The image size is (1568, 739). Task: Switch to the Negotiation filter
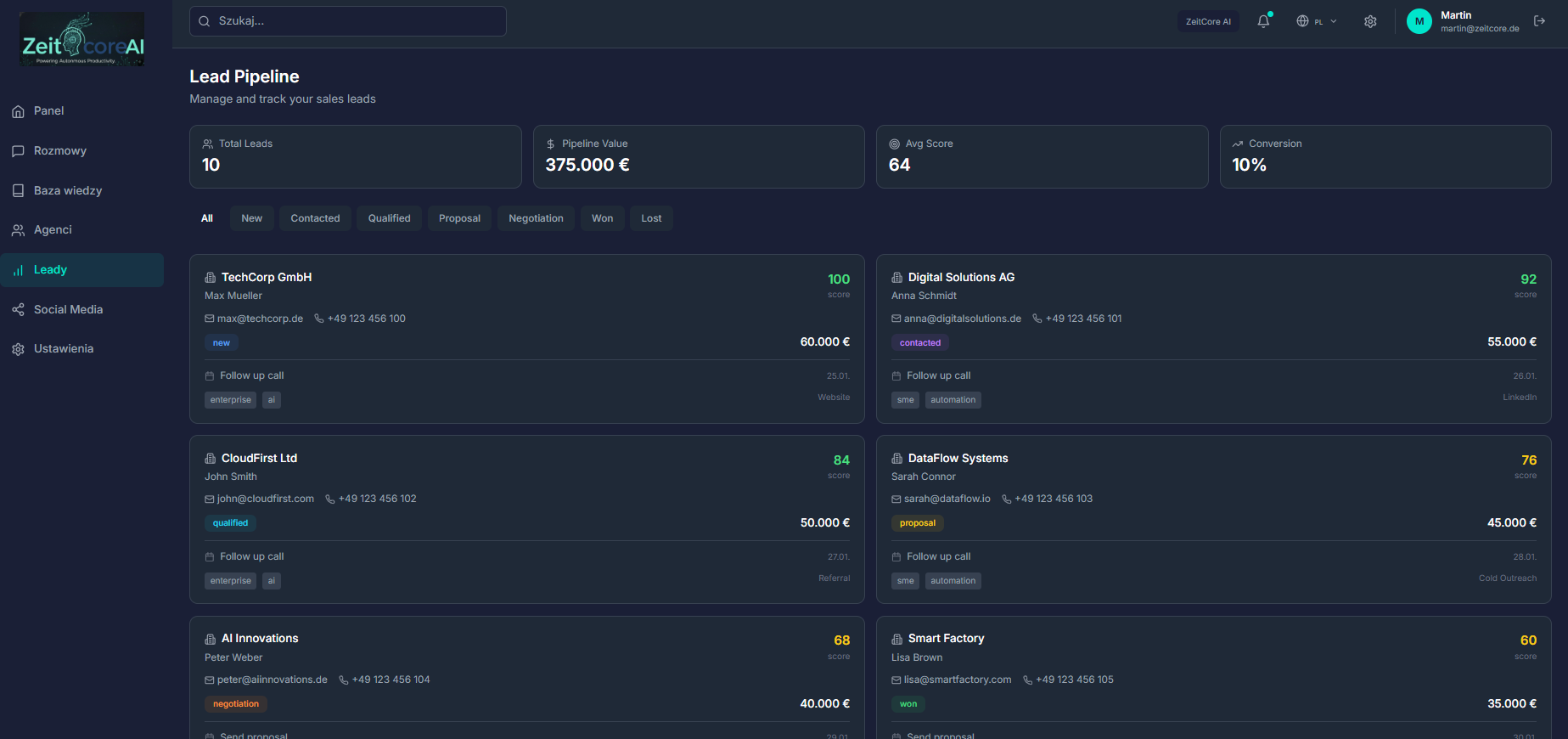(x=536, y=218)
